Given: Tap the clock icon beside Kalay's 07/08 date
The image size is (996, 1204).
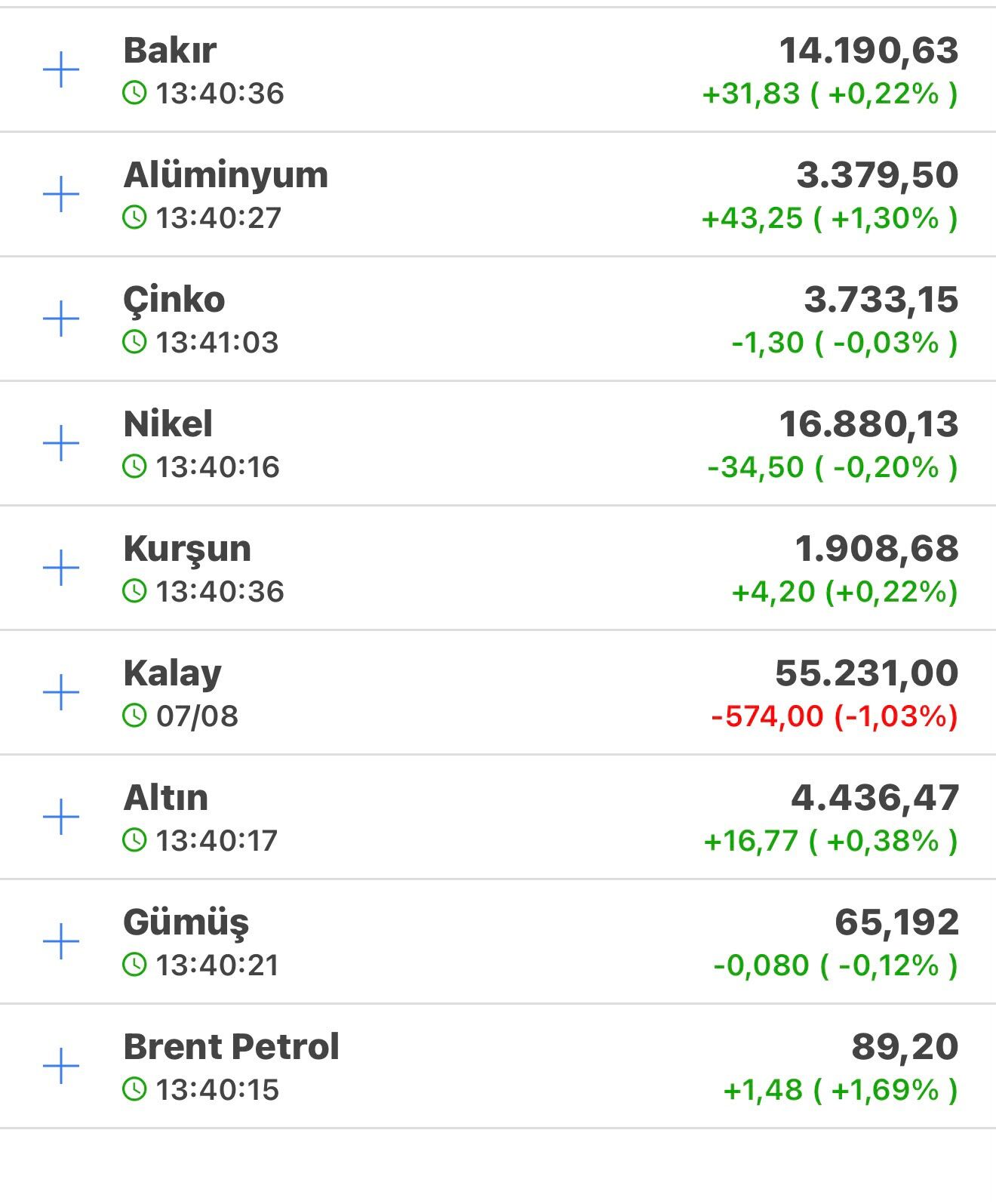Looking at the screenshot, I should (134, 715).
